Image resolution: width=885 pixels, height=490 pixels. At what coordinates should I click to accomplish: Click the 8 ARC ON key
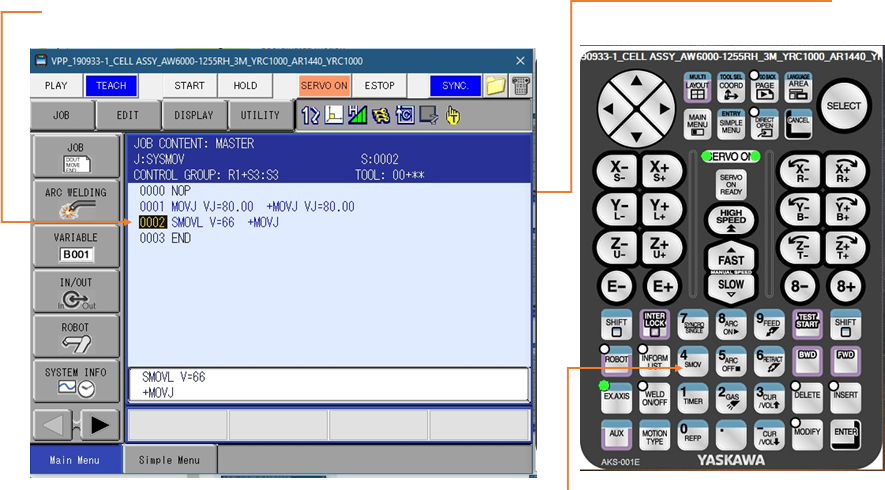pyautogui.click(x=730, y=325)
